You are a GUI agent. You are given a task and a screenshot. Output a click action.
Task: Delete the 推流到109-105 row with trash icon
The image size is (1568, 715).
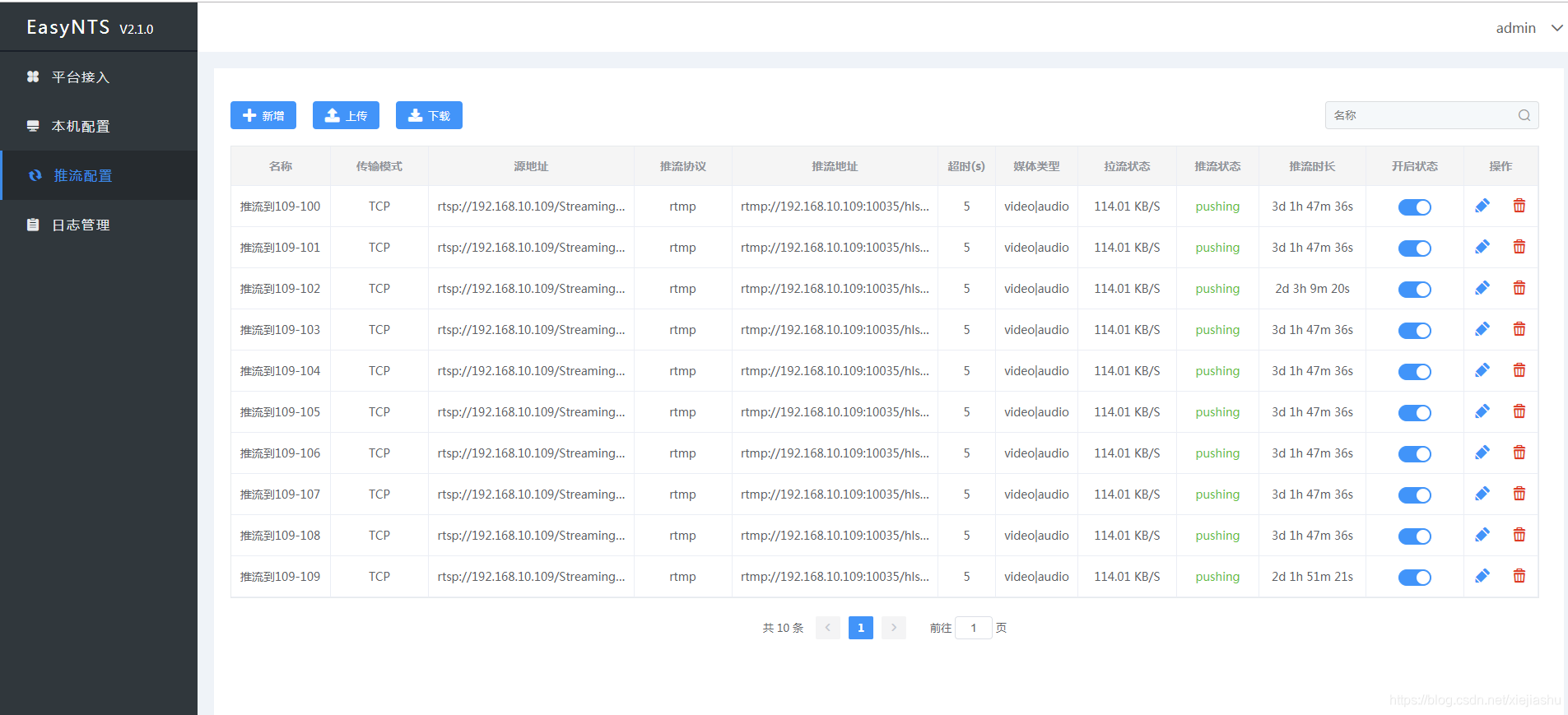[x=1519, y=411]
